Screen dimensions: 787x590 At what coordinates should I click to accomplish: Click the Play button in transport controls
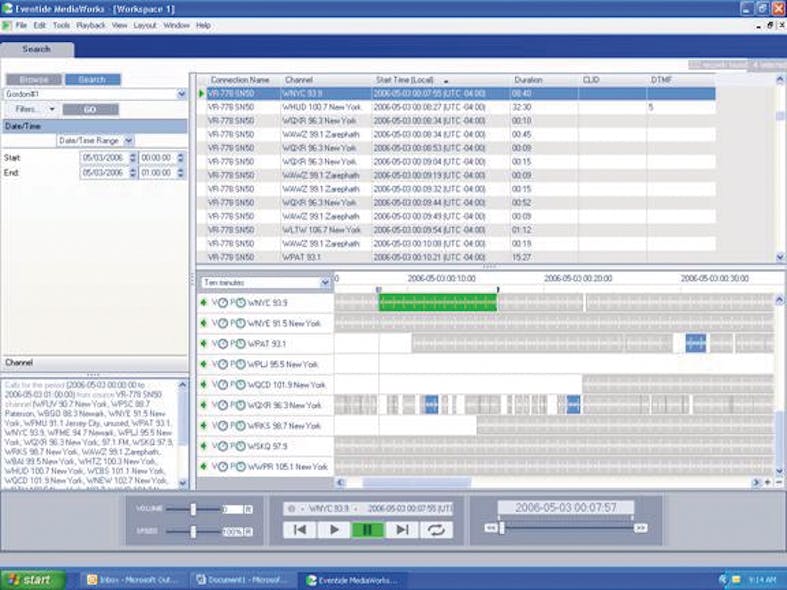[333, 530]
